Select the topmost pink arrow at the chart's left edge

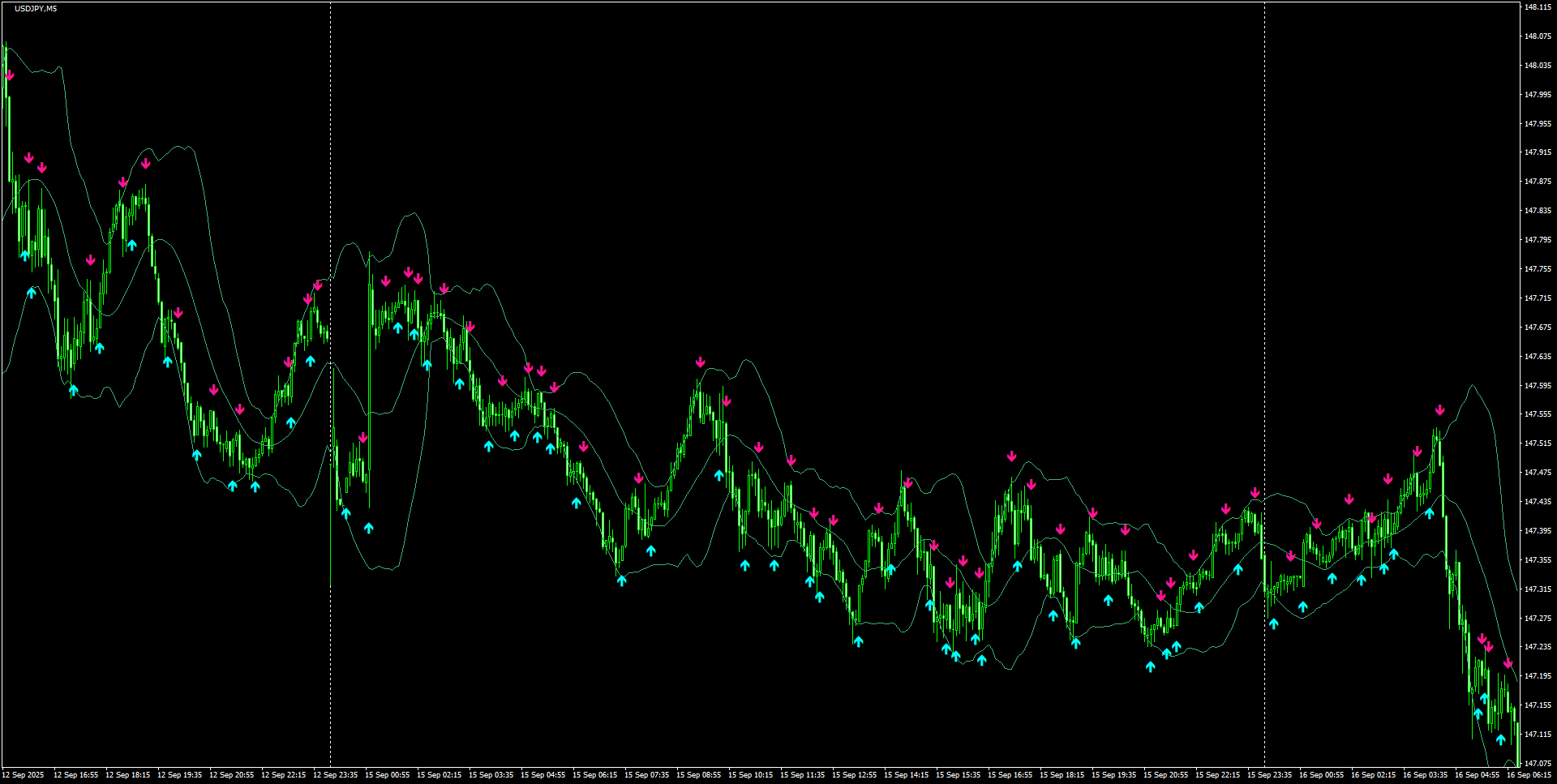(10, 75)
